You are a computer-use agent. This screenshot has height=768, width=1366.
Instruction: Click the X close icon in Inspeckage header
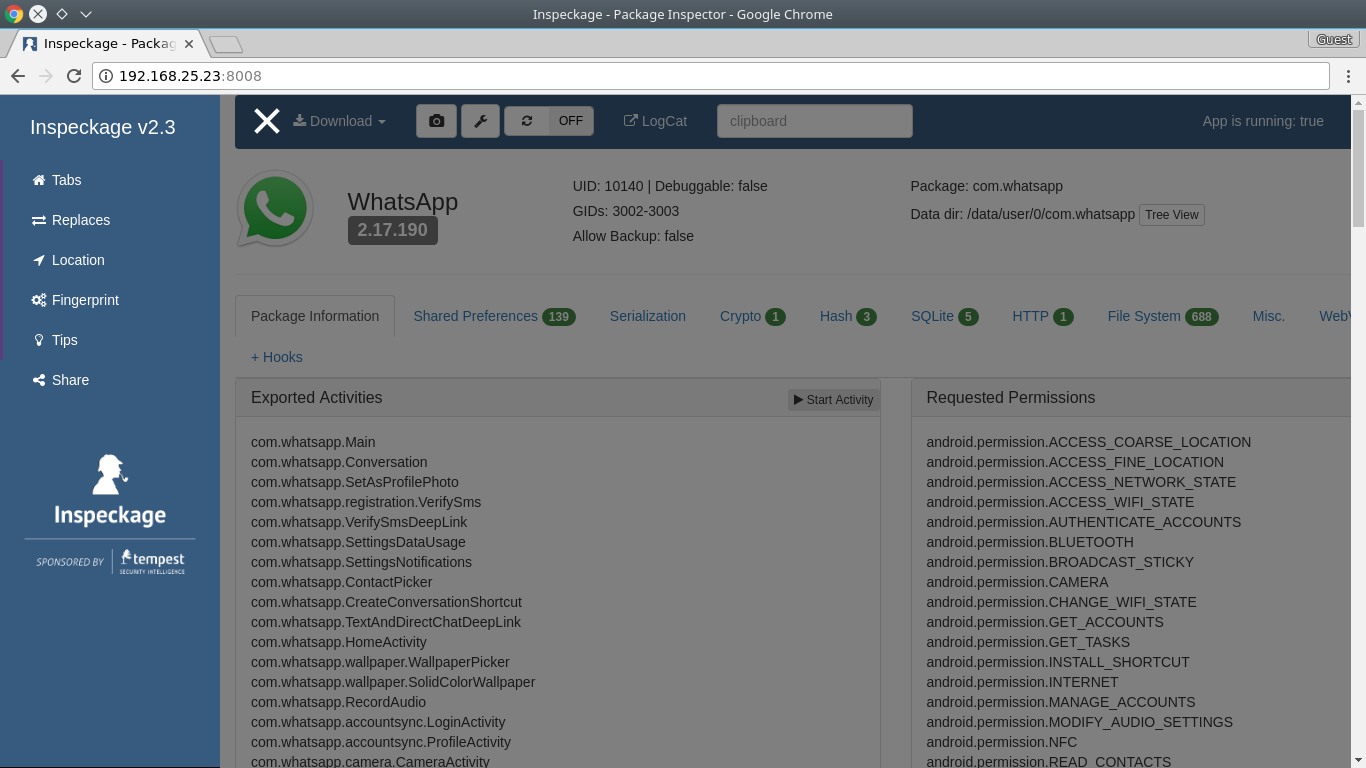tap(266, 121)
